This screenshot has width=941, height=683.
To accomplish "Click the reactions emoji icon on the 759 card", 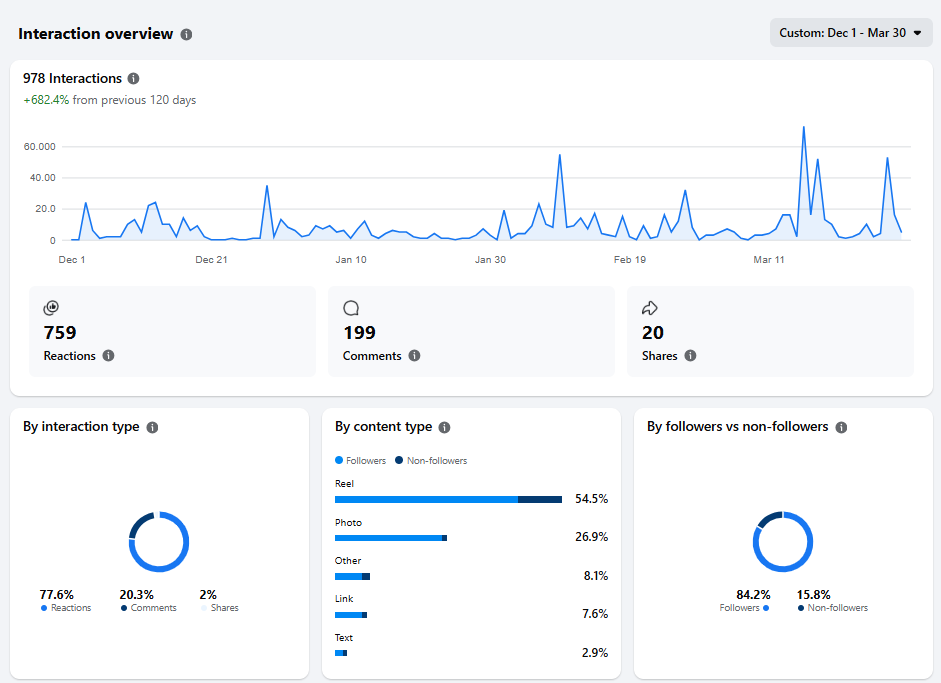I will pos(51,308).
